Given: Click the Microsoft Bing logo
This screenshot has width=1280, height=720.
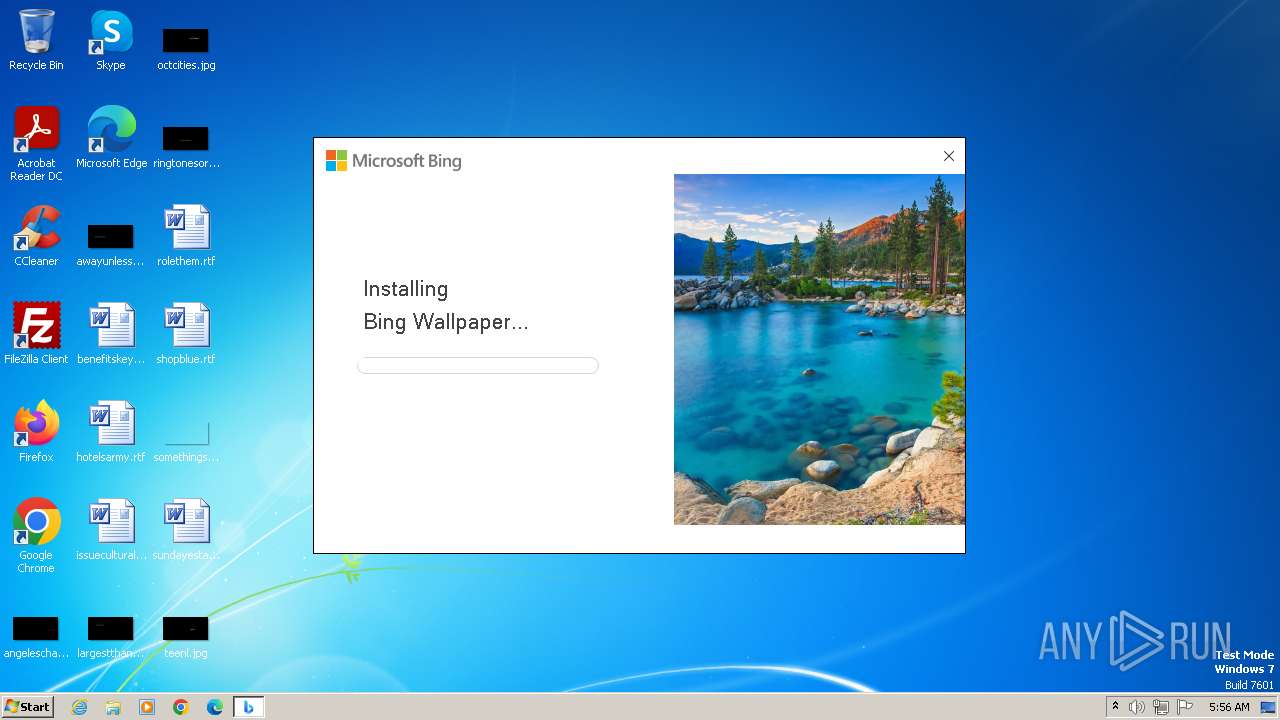Looking at the screenshot, I should pyautogui.click(x=394, y=161).
